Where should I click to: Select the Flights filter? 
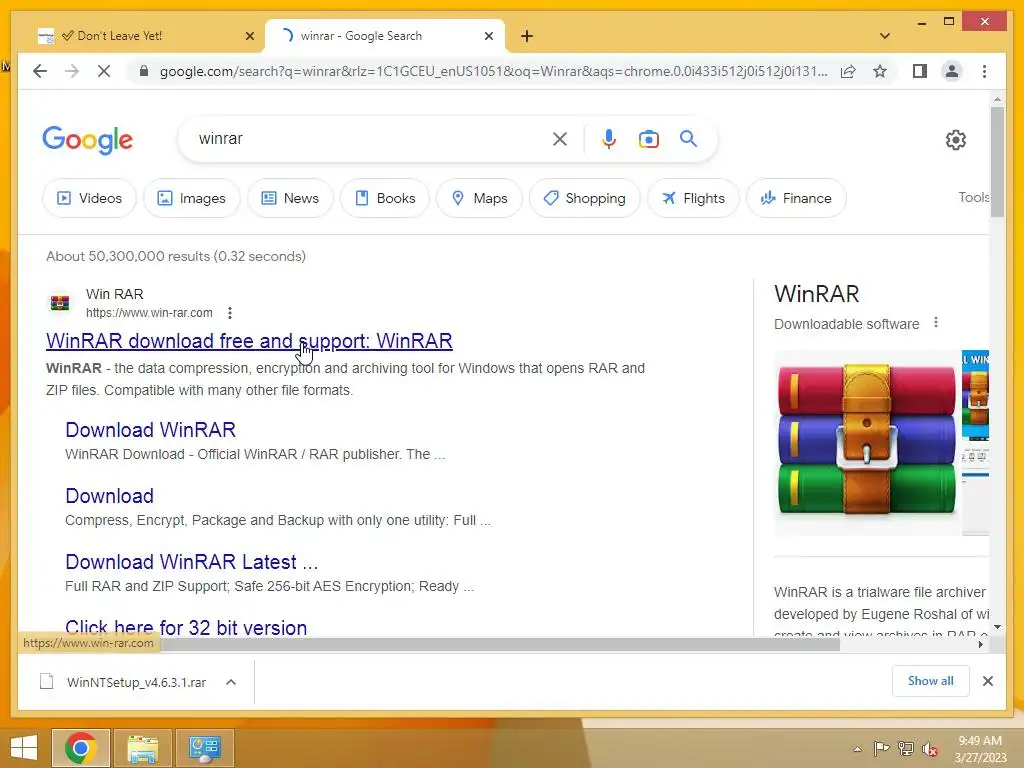pos(693,198)
